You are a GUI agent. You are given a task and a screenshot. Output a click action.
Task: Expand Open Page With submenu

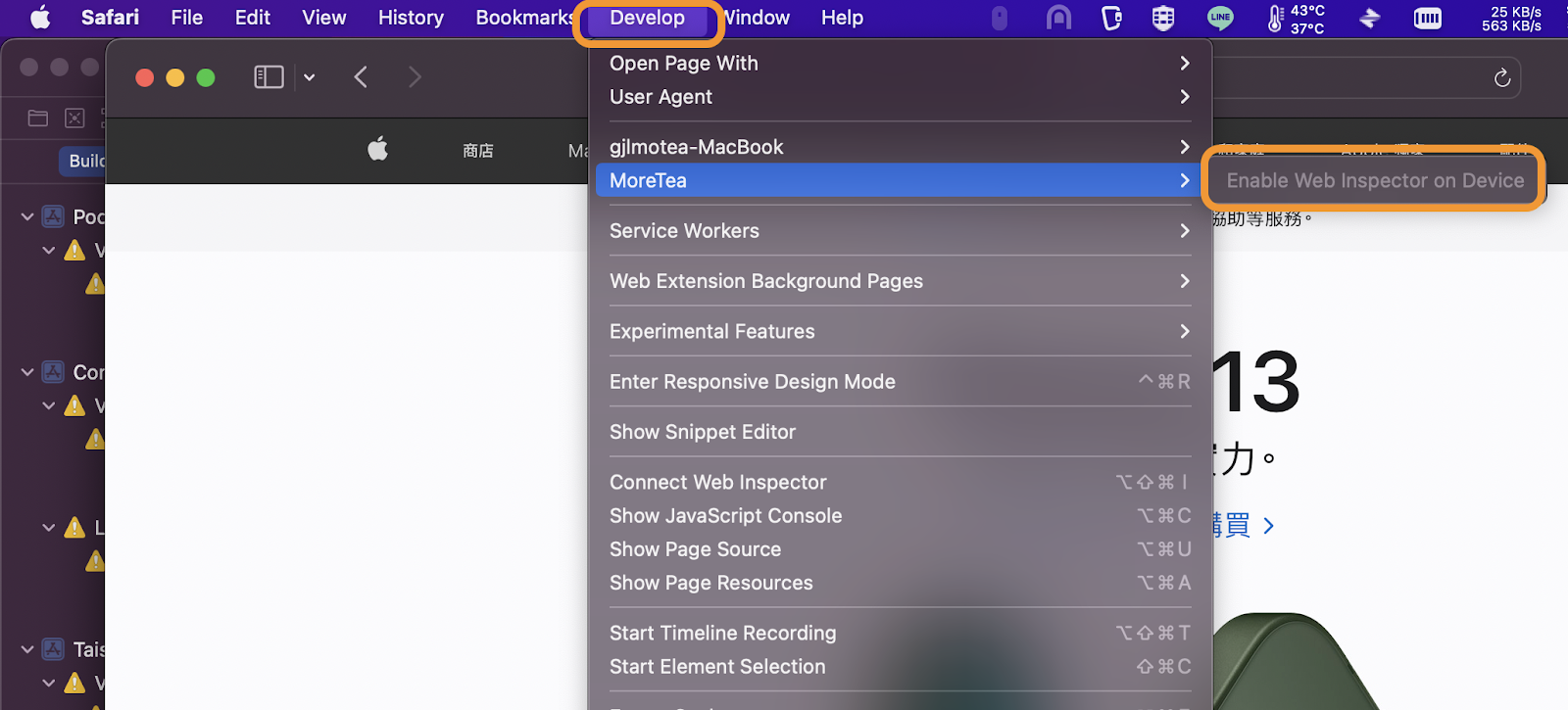coord(899,63)
